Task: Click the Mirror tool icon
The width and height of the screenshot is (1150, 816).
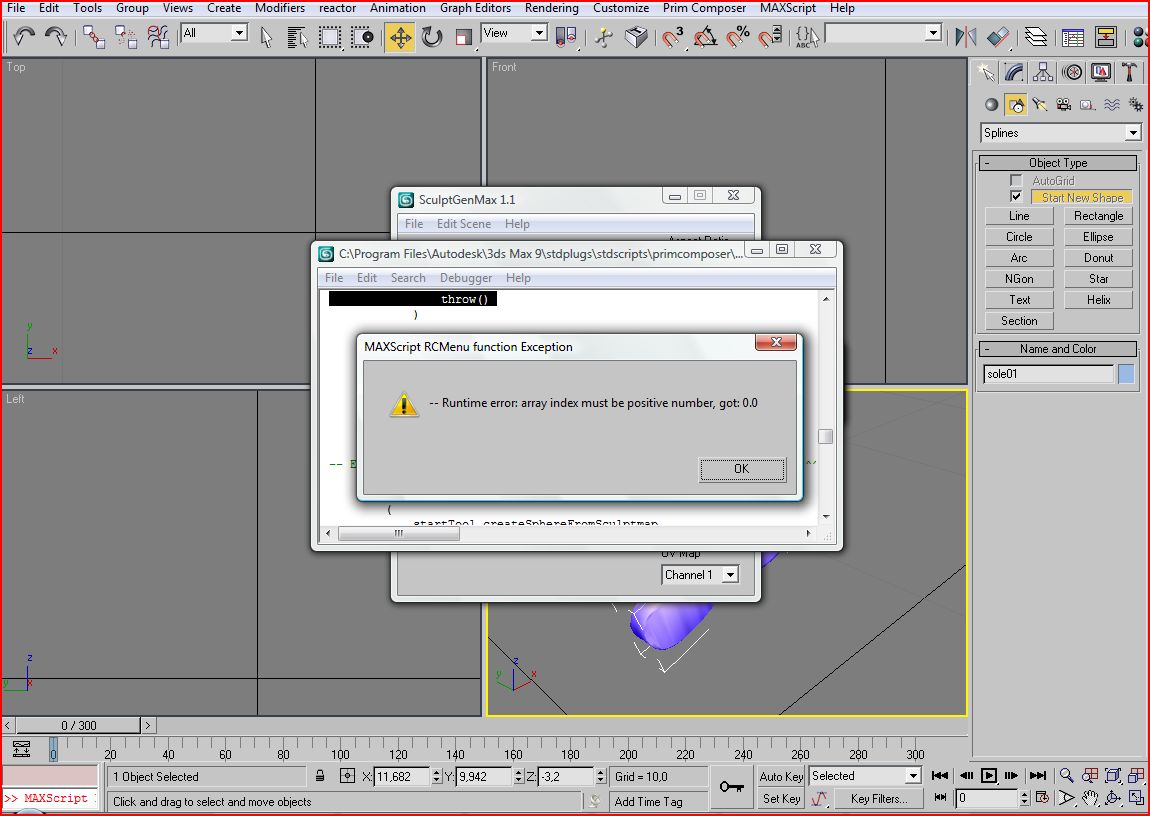Action: point(966,36)
